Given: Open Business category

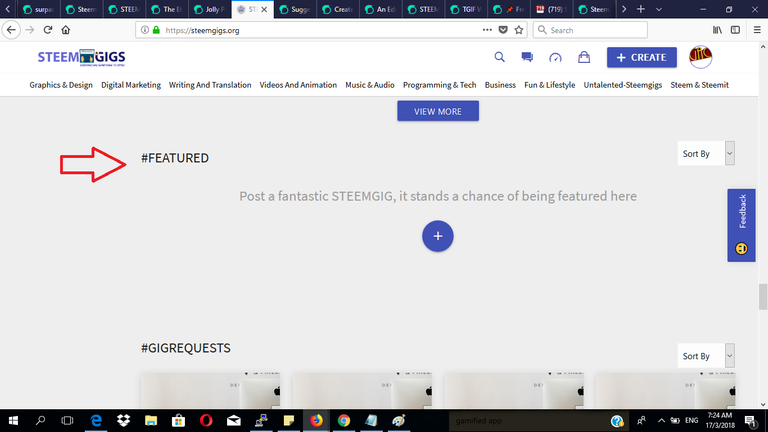Looking at the screenshot, I should (x=500, y=85).
